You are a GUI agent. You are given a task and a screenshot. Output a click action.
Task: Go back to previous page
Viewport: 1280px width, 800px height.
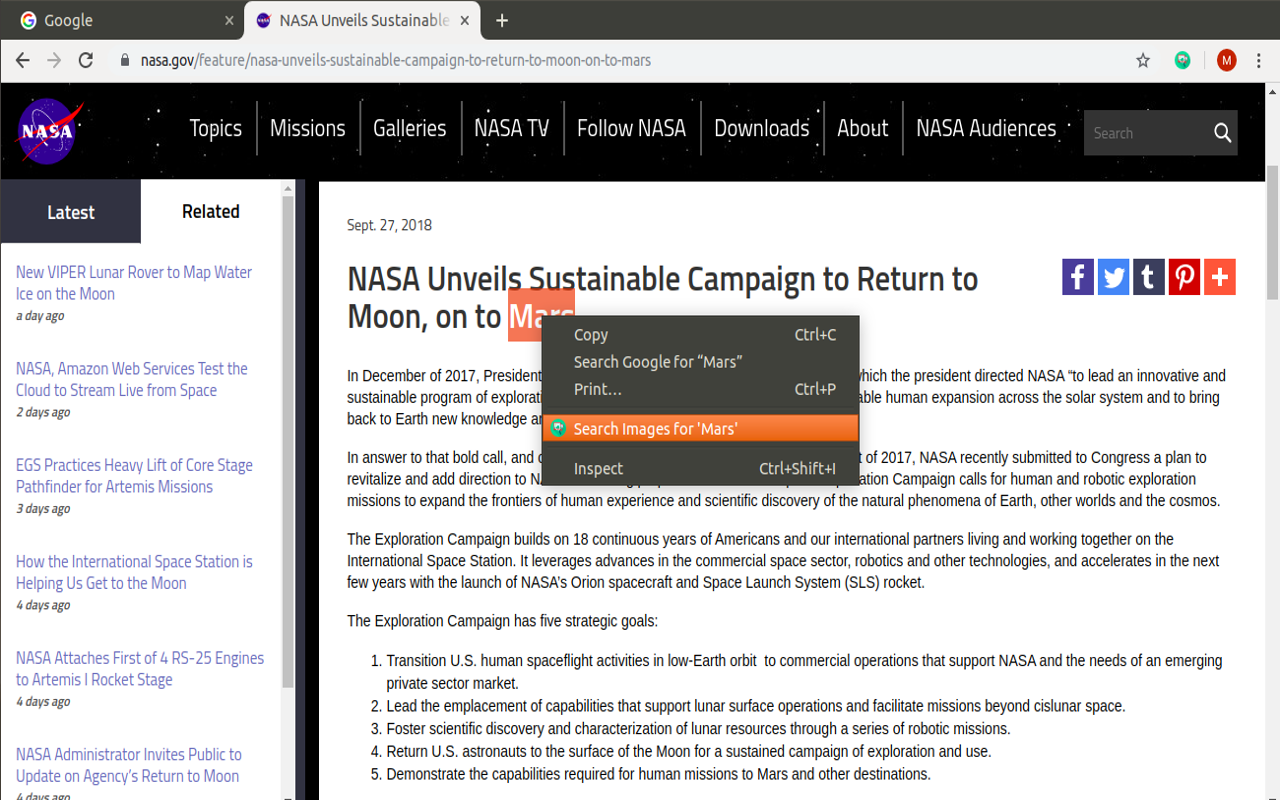click(22, 60)
